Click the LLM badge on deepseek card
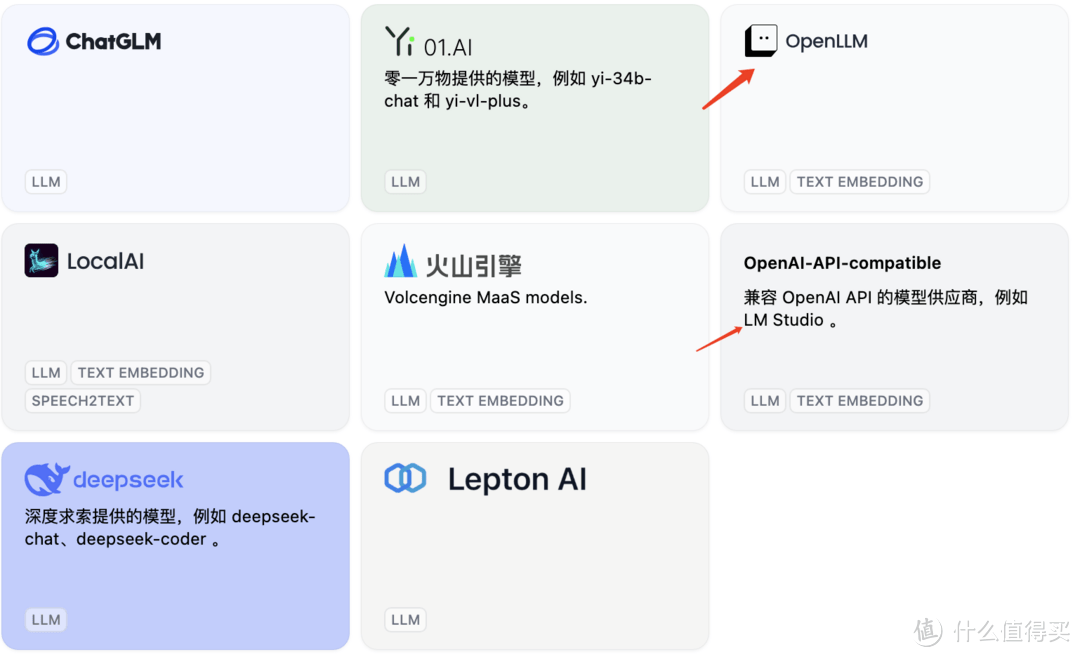Screen dimensions: 1080x657 click(x=45, y=619)
